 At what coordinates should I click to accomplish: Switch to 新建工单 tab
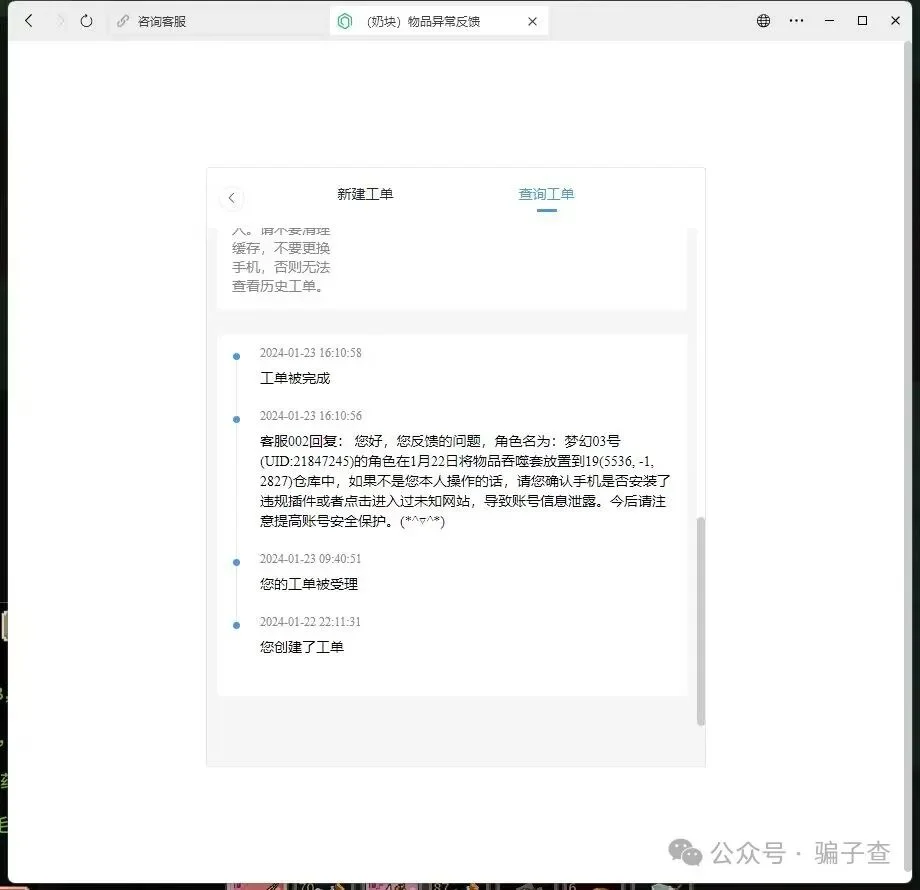tap(365, 194)
